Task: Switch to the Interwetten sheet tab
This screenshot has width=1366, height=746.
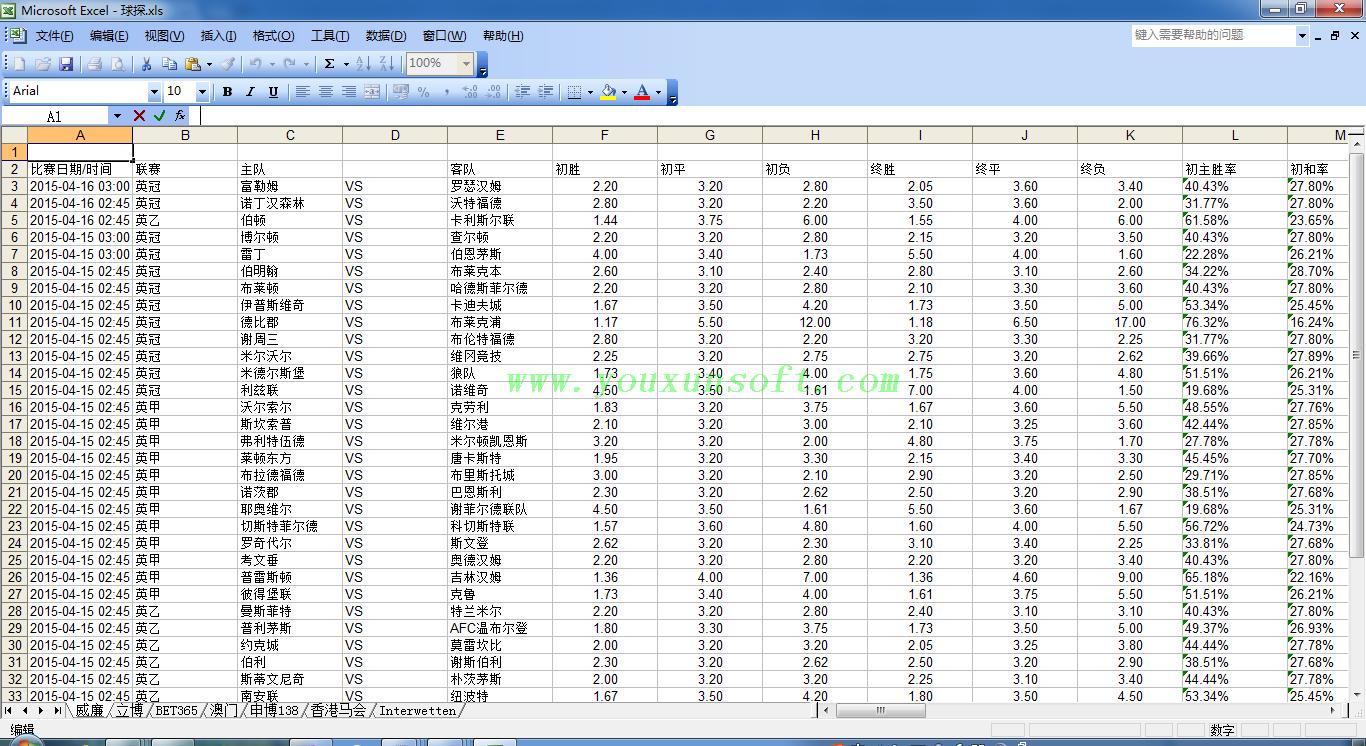Action: coord(417,711)
